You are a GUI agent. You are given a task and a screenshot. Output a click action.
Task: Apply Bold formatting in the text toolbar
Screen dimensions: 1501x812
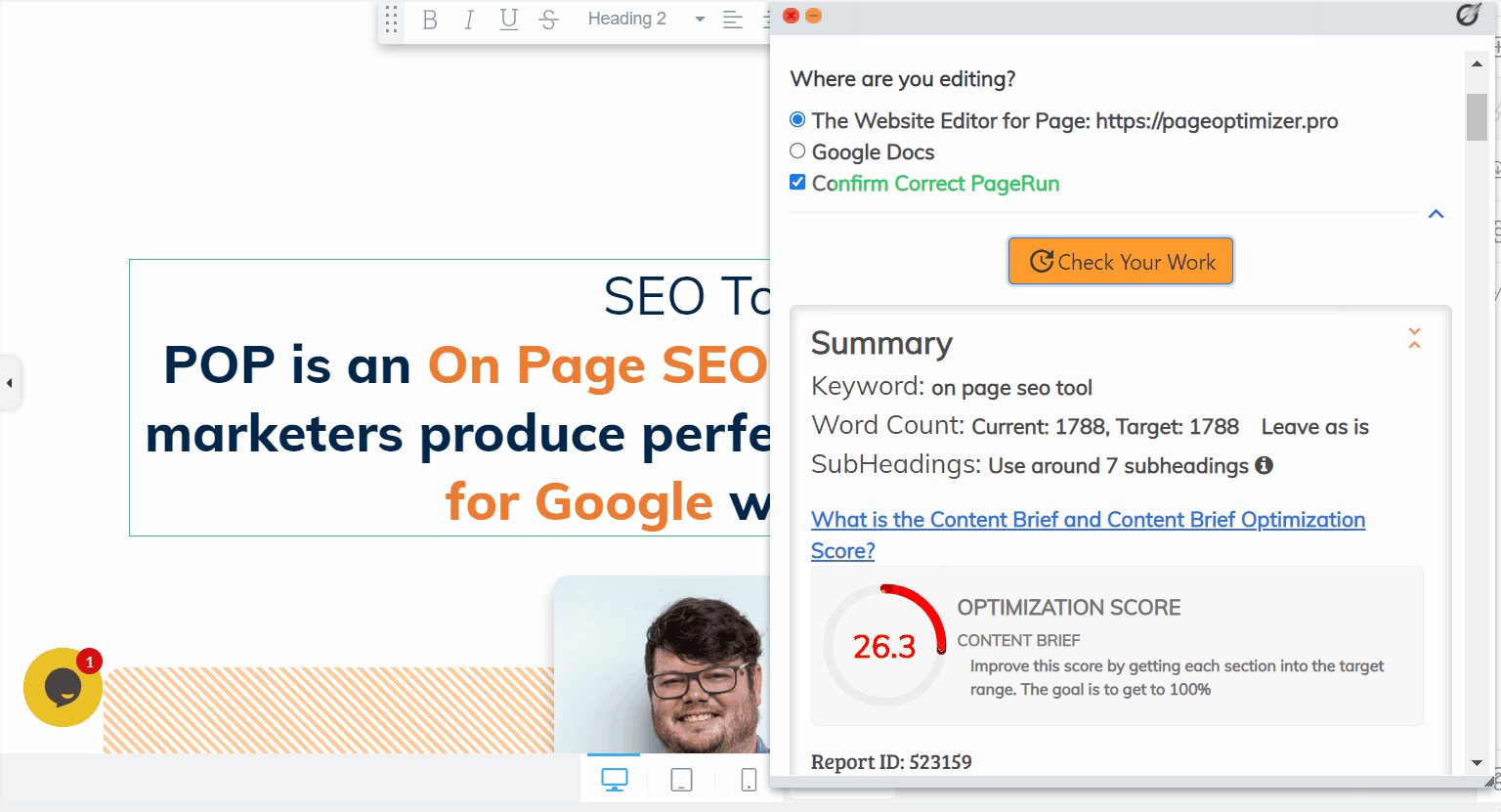pos(429,19)
